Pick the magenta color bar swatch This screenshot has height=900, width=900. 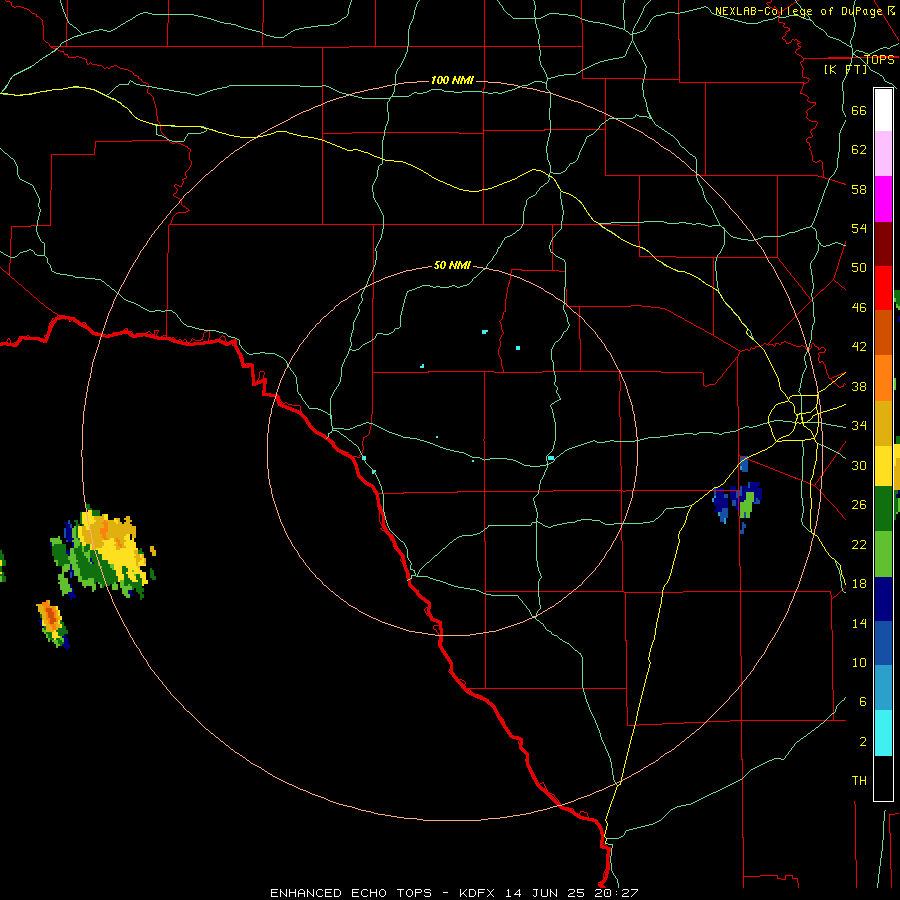883,199
